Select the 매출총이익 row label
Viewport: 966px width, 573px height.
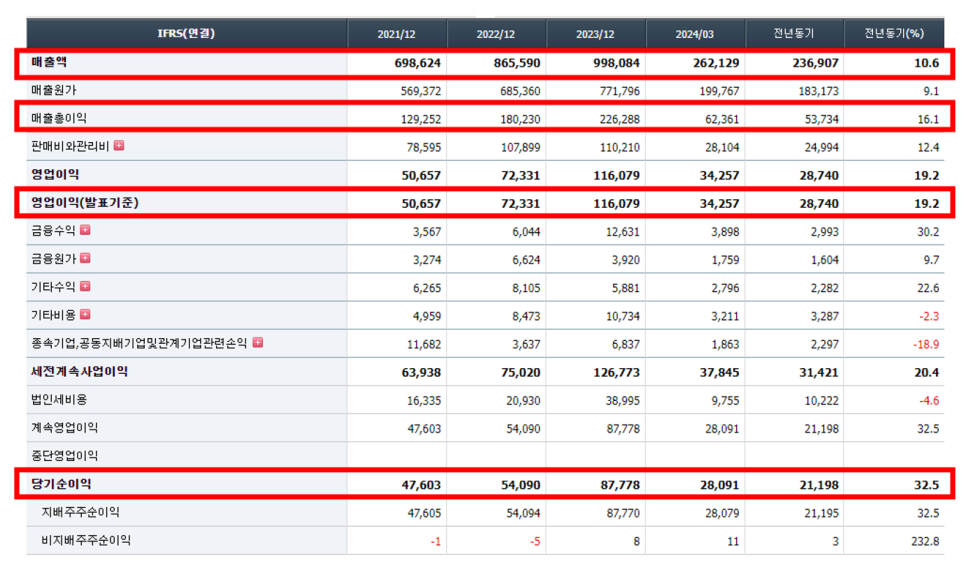pos(59,118)
